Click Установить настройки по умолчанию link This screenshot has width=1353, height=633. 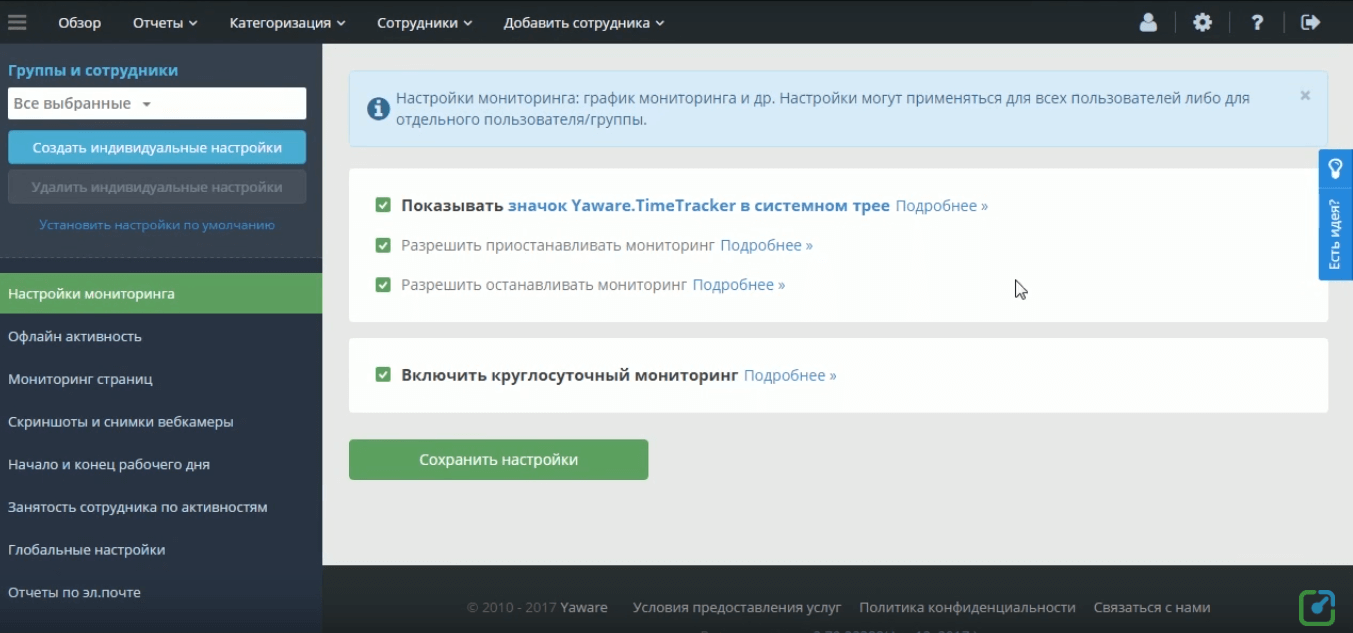157,225
